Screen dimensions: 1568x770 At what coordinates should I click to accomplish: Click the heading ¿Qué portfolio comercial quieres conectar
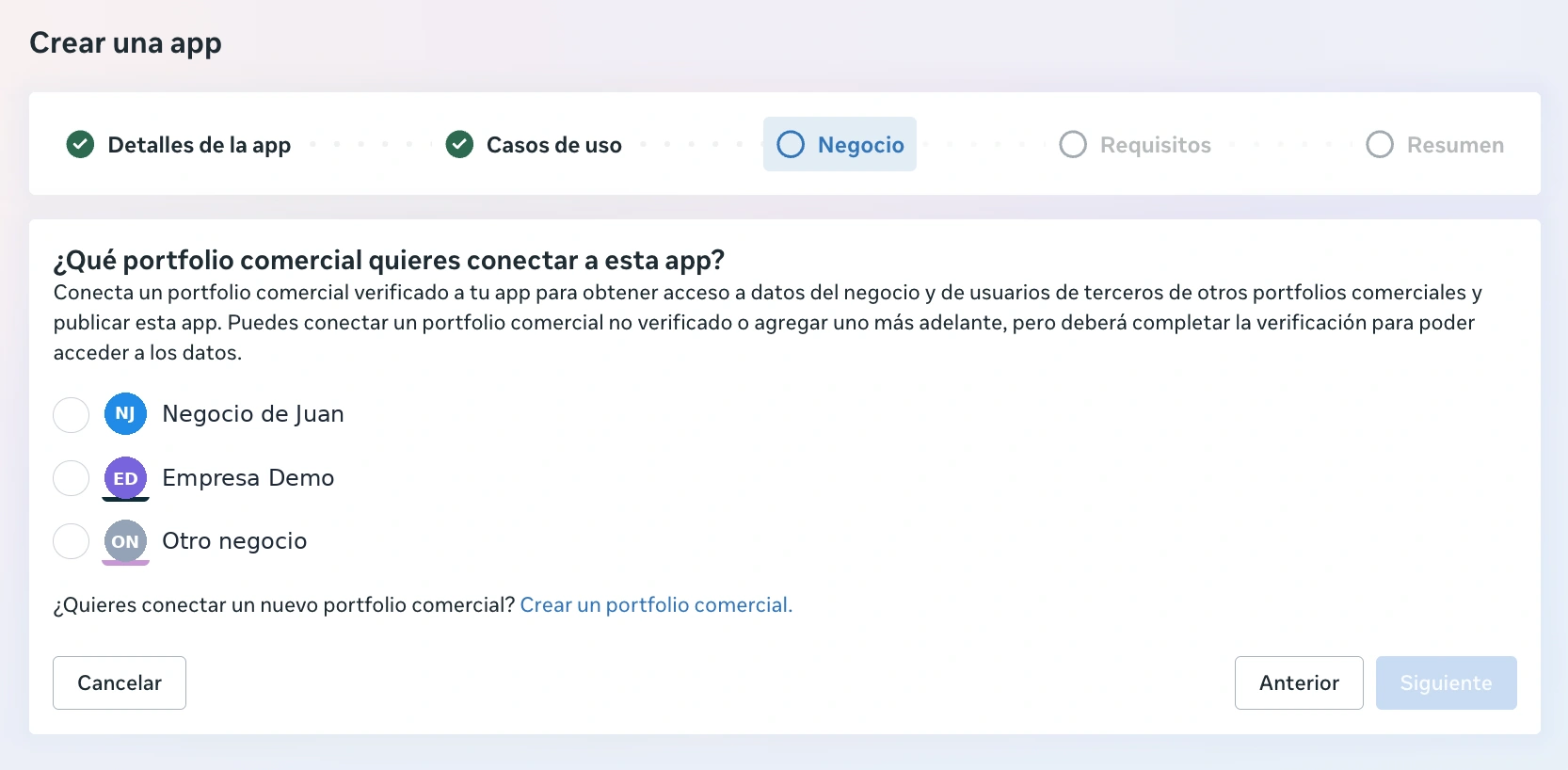point(389,260)
